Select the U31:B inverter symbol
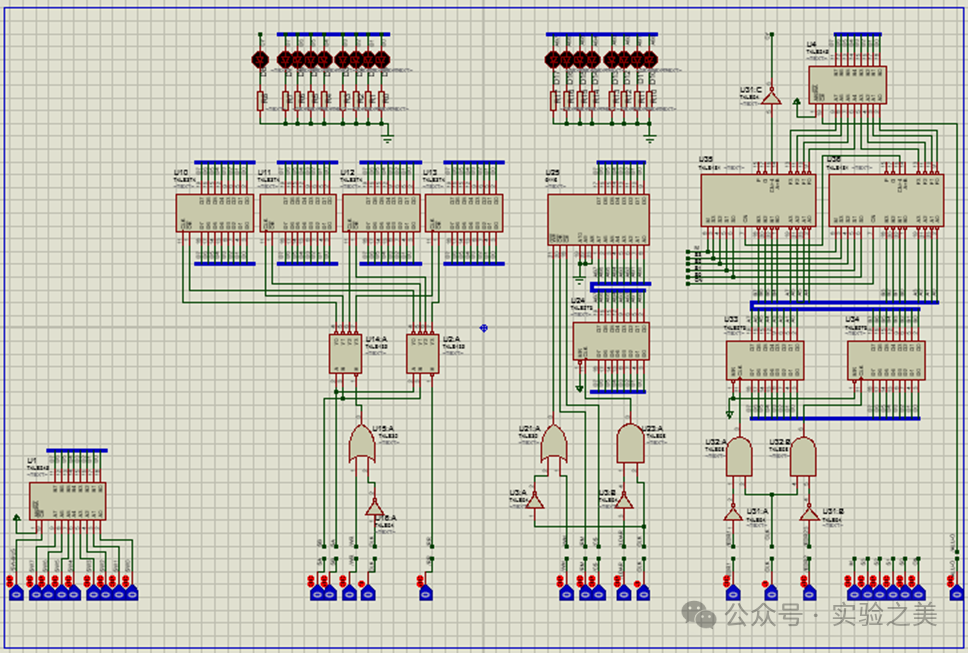 click(x=809, y=513)
